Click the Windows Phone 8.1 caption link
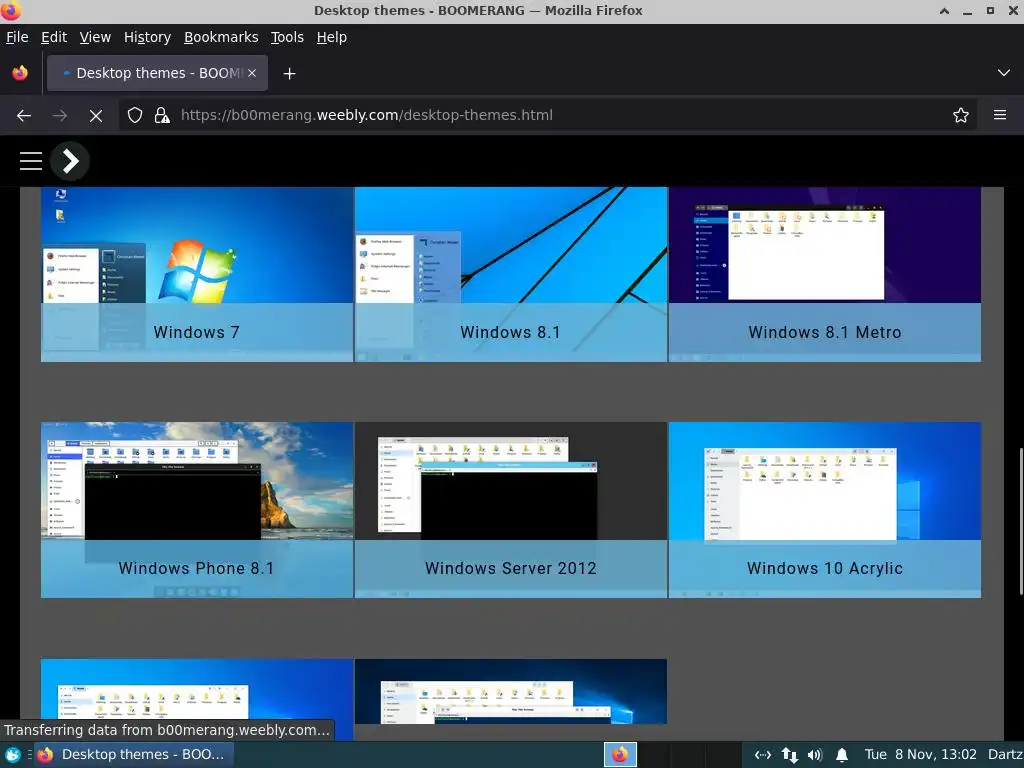The width and height of the screenshot is (1024, 768). click(x=196, y=568)
